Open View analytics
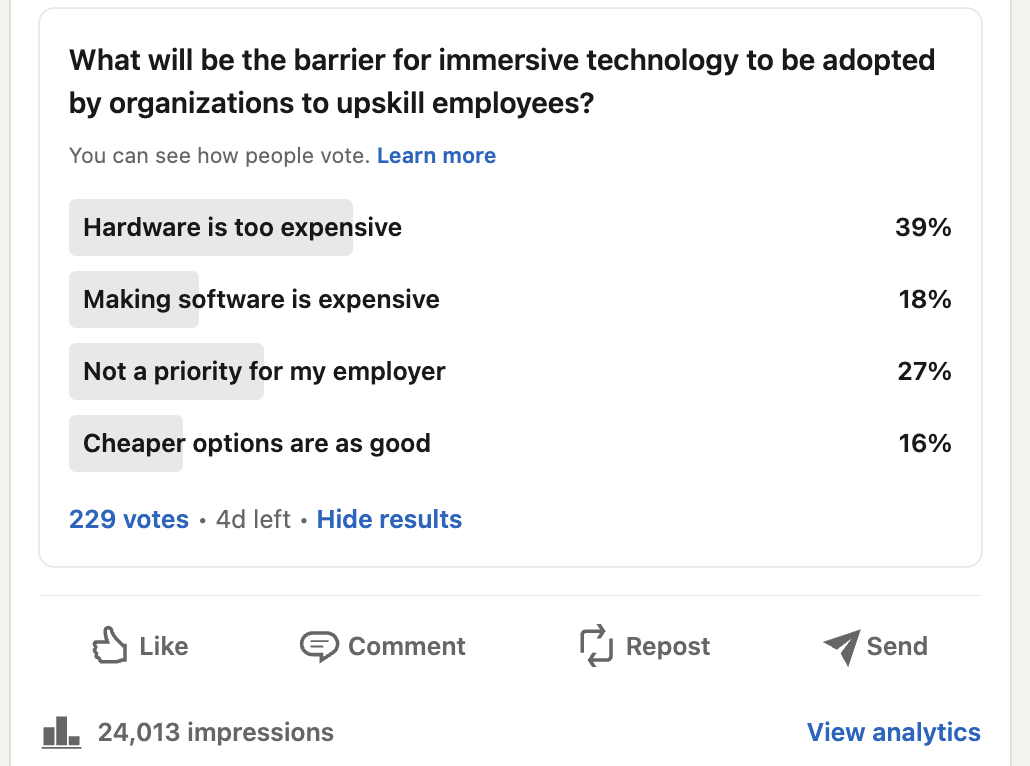The height and width of the screenshot is (766, 1030). point(893,732)
